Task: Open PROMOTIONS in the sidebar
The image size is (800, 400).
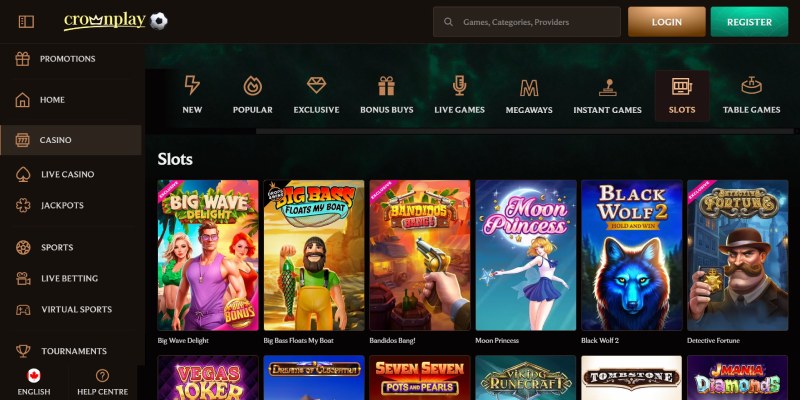Action: 67,59
